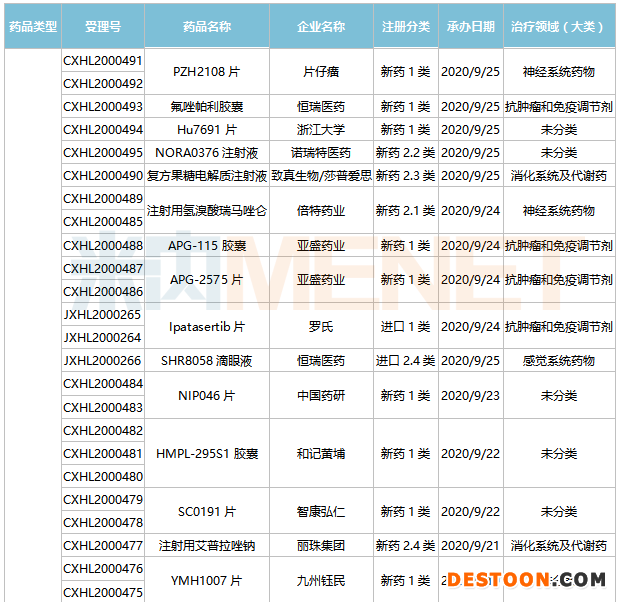
Task: Select the 企业名称 column header
Action: 321,26
